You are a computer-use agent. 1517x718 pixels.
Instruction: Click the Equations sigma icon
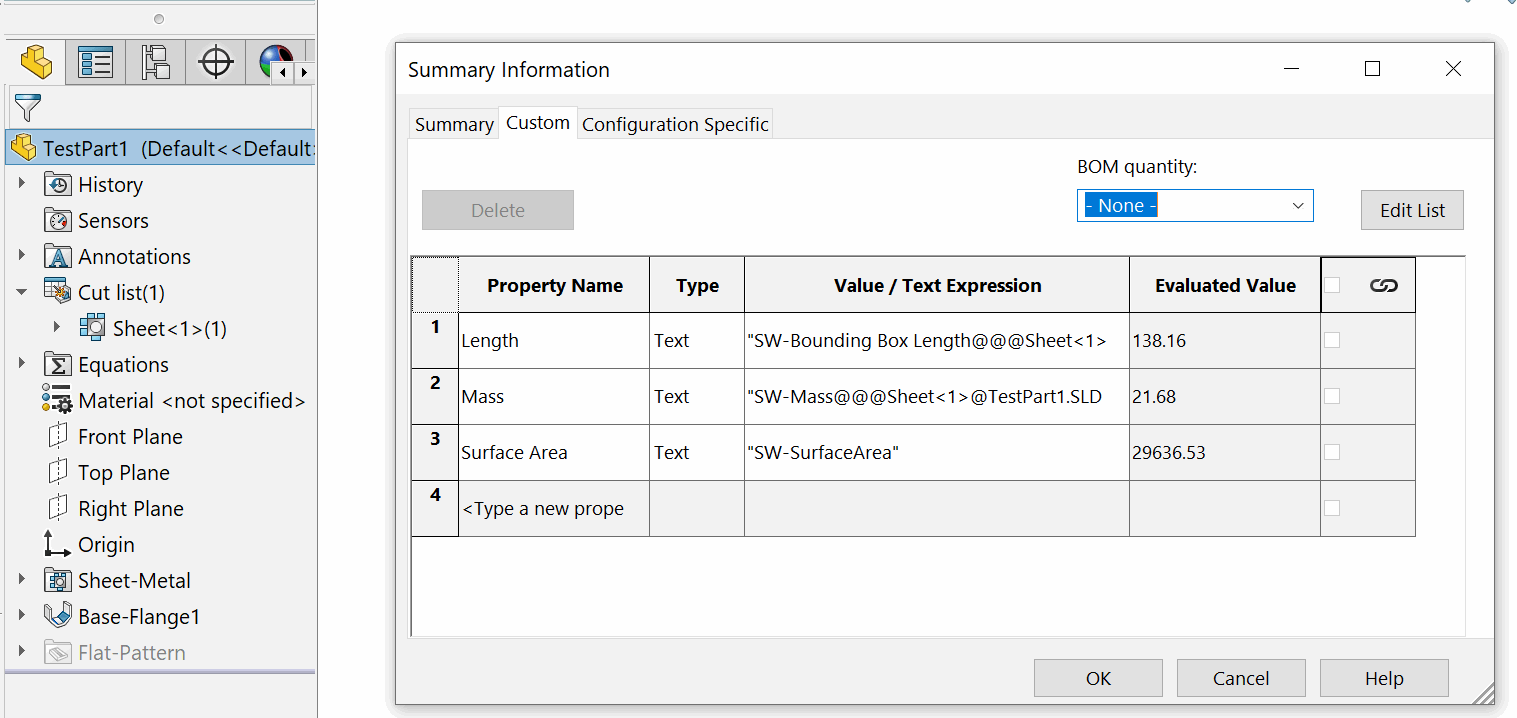(x=58, y=364)
